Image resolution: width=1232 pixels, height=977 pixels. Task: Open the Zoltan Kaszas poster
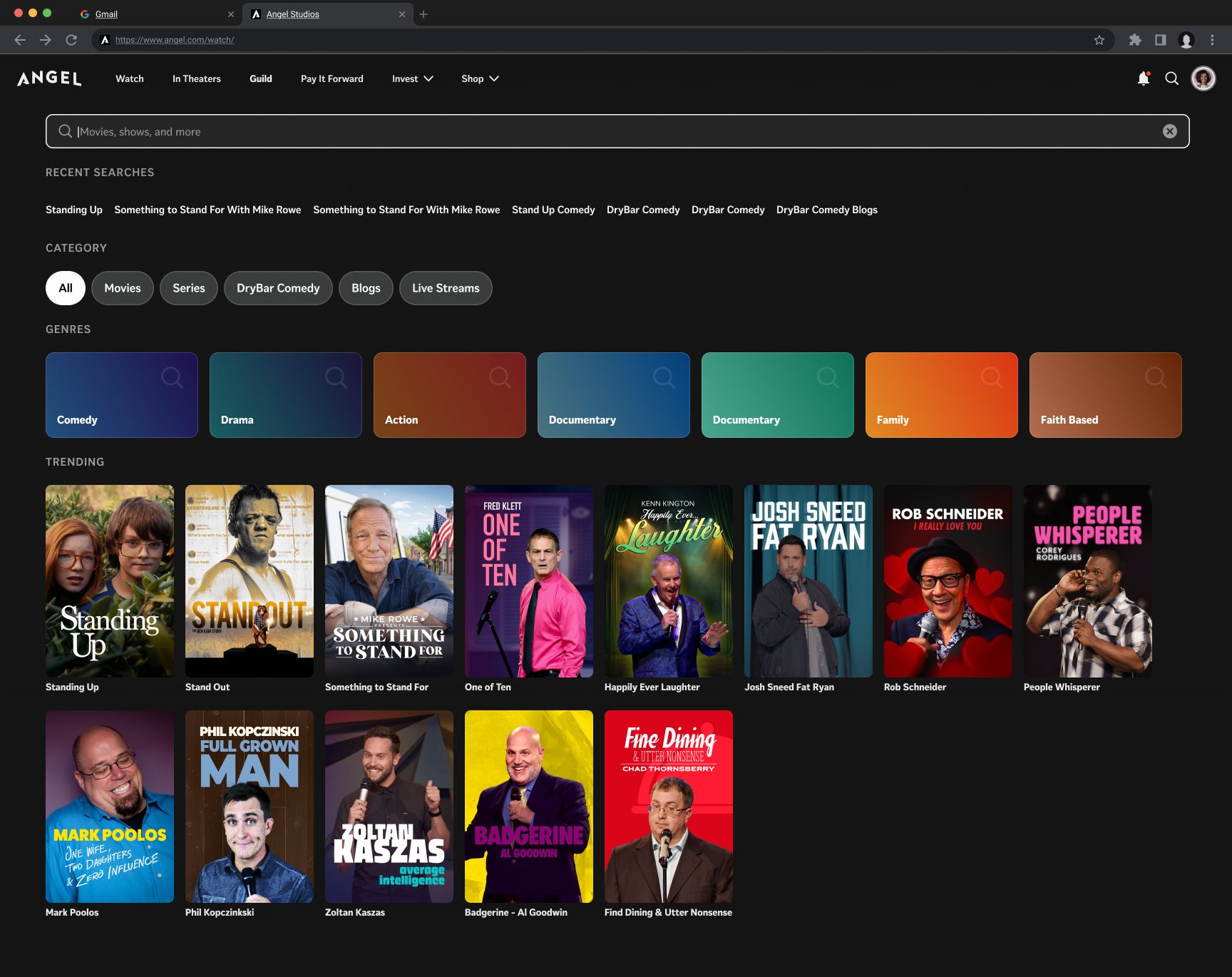click(389, 807)
